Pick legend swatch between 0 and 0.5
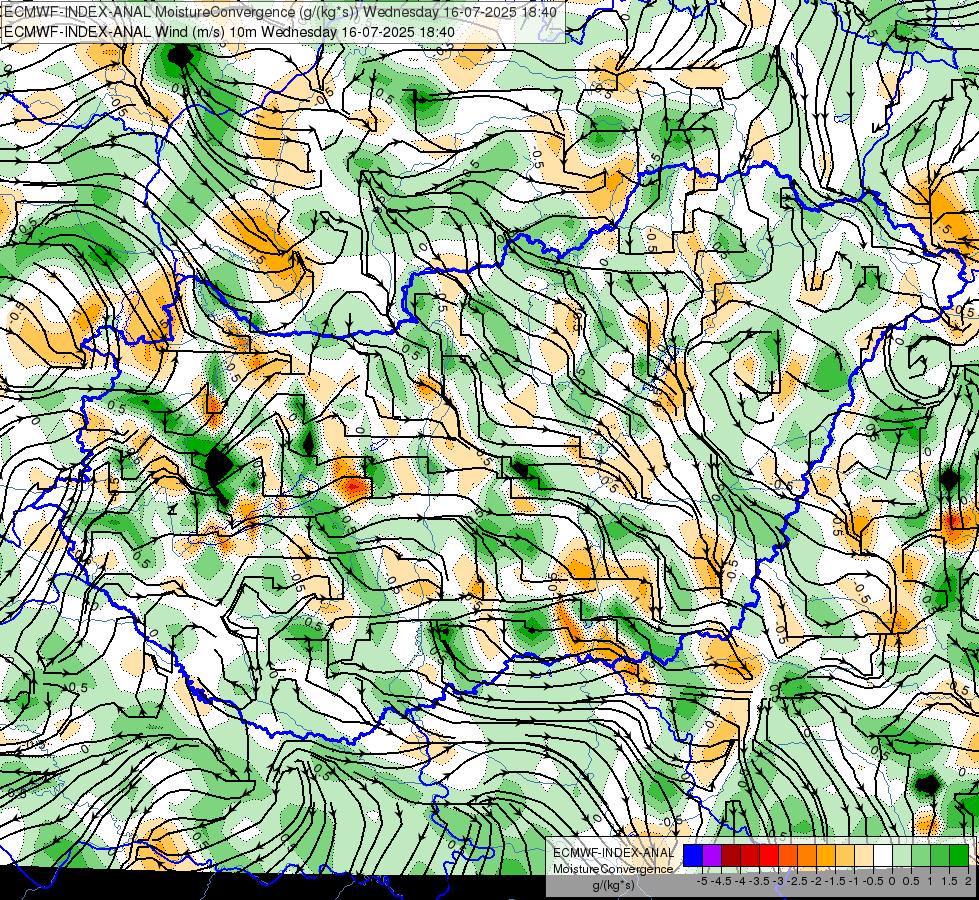979x900 pixels. [x=902, y=855]
